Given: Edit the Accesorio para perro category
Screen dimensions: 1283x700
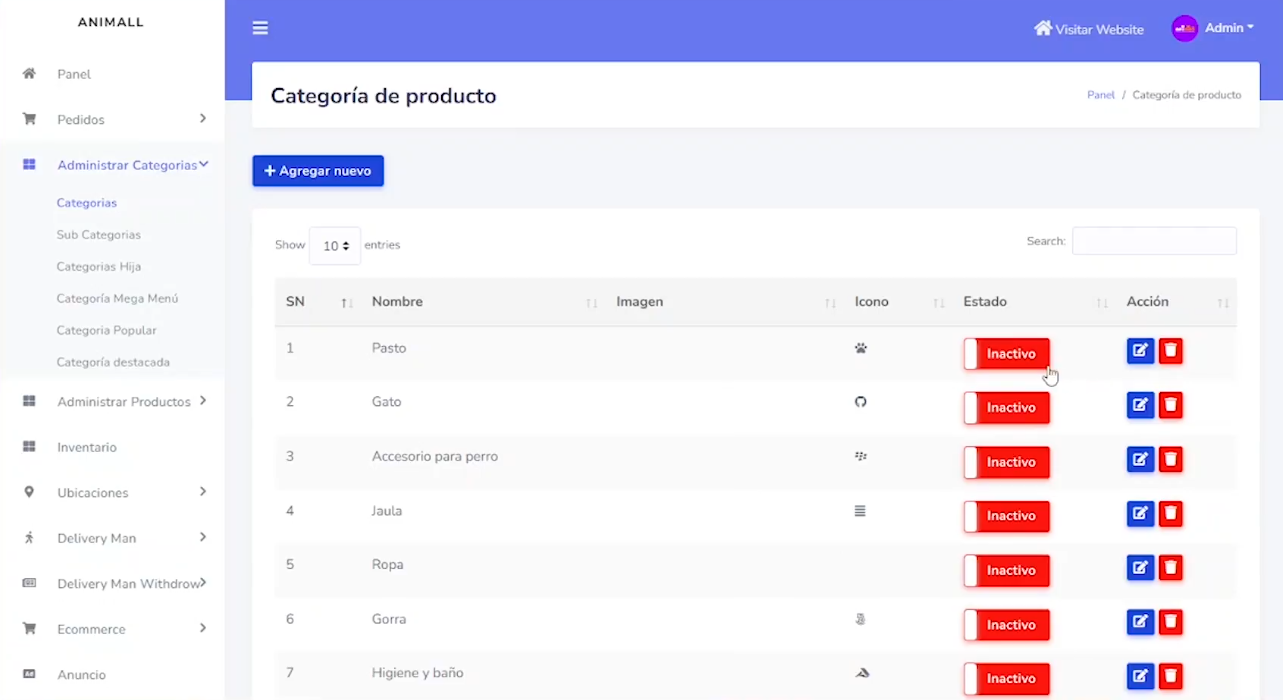Looking at the screenshot, I should click(x=1140, y=459).
